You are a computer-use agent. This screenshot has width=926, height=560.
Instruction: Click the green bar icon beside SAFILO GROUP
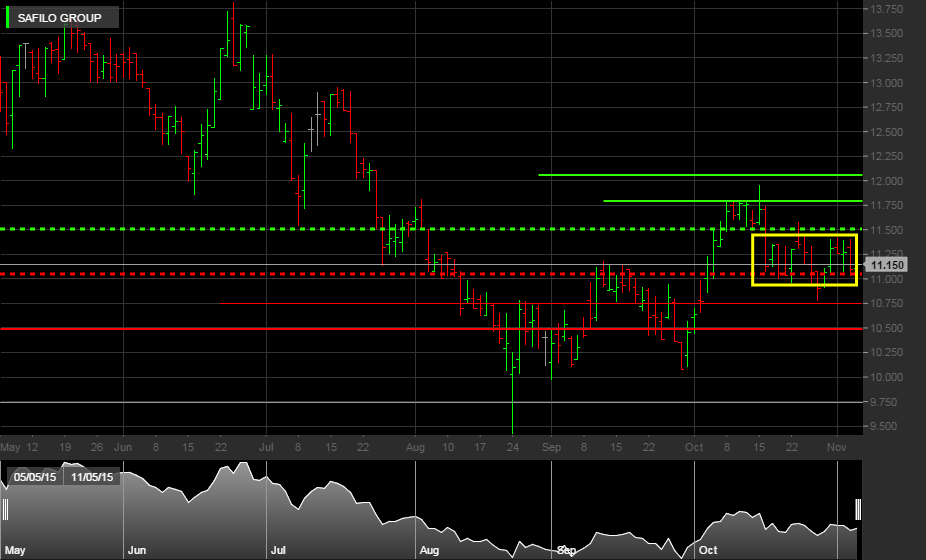pyautogui.click(x=9, y=17)
